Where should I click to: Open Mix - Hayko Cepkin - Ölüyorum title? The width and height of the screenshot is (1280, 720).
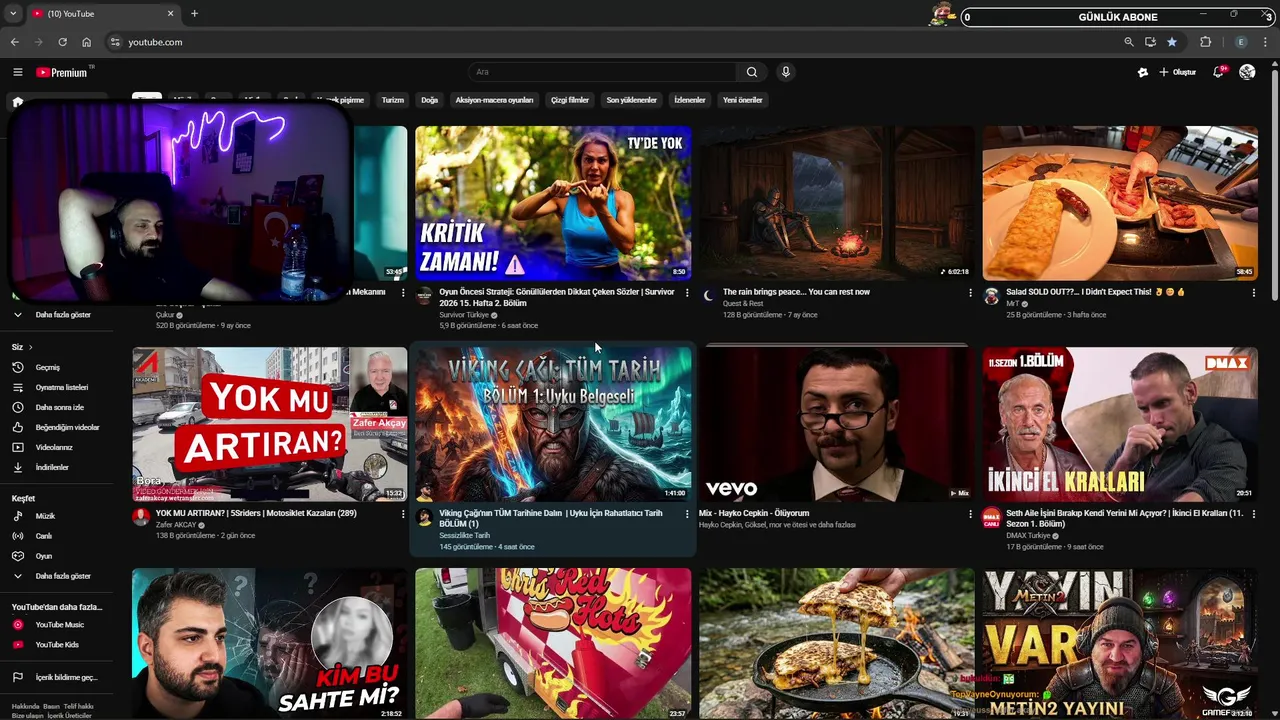[x=754, y=513]
